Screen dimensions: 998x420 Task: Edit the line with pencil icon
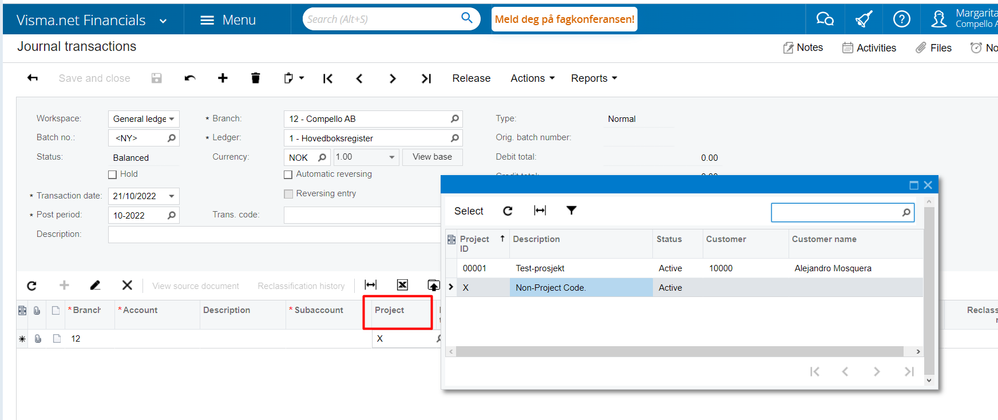point(95,286)
